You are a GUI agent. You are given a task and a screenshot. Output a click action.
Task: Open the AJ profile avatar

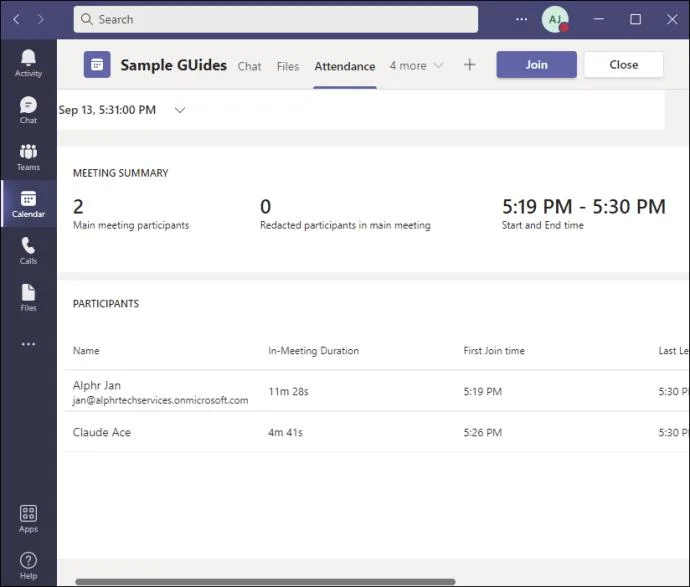554,19
